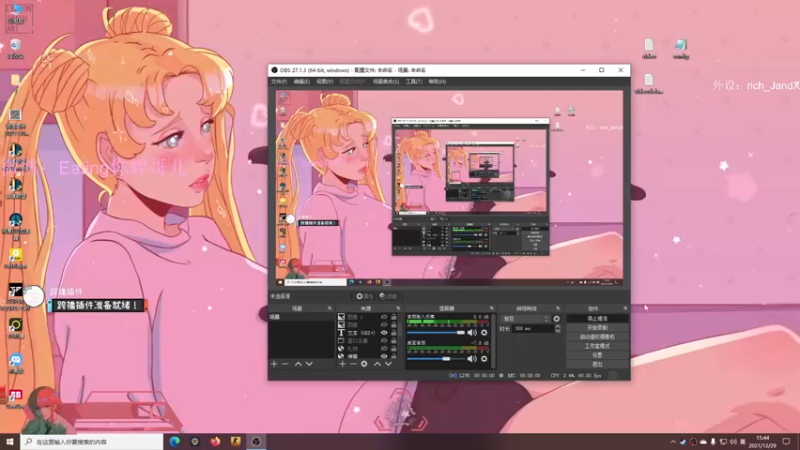Viewport: 800px width, 450px height.
Task: Open the 帮助(H) menu in OBS
Action: (x=437, y=82)
